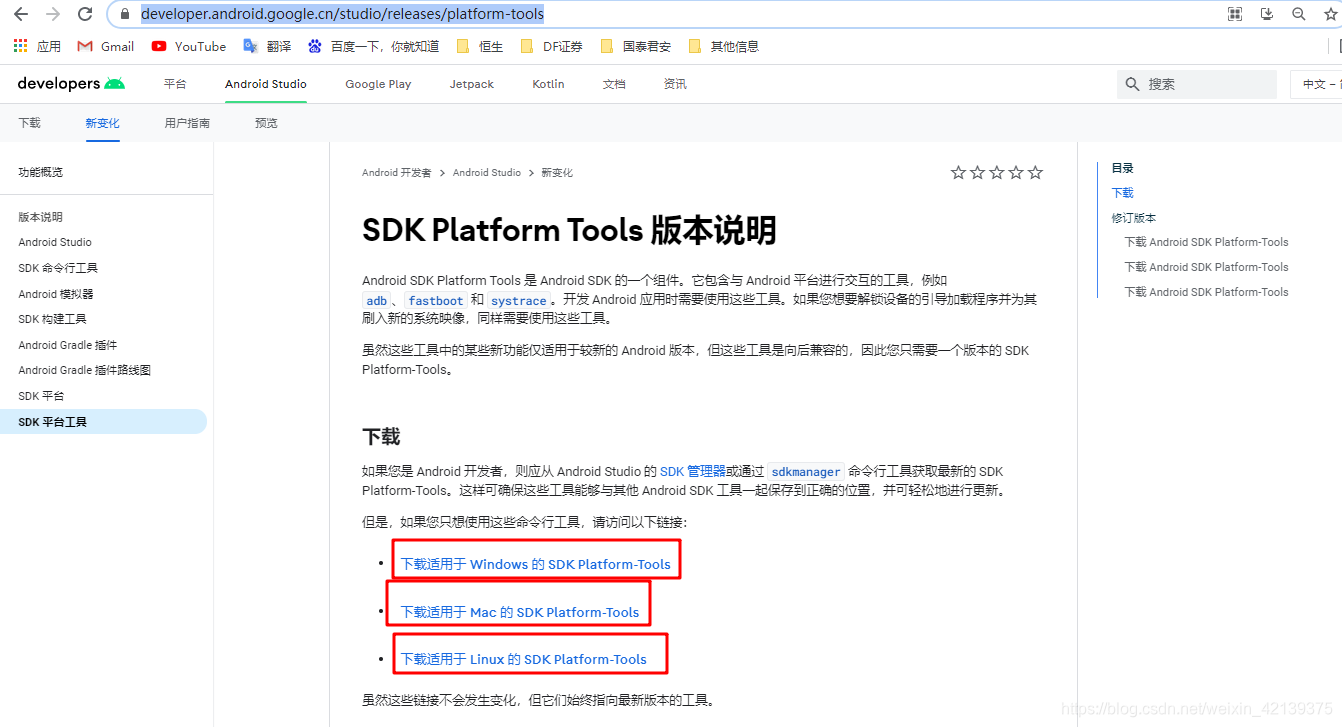Click the browser forward arrow
Viewport: 1342px width, 727px height.
tap(53, 14)
